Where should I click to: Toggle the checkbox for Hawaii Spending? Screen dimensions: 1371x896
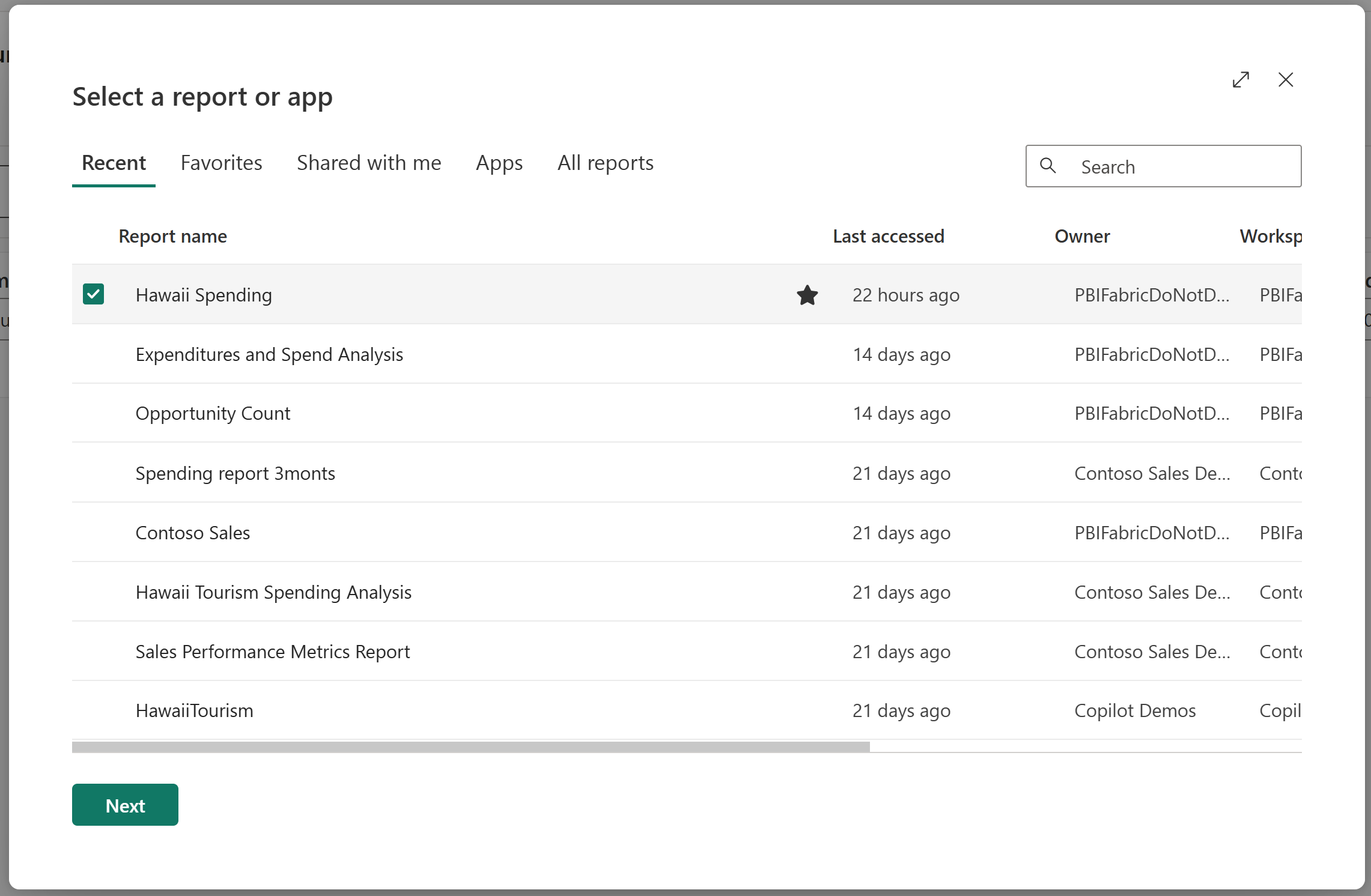pos(93,294)
